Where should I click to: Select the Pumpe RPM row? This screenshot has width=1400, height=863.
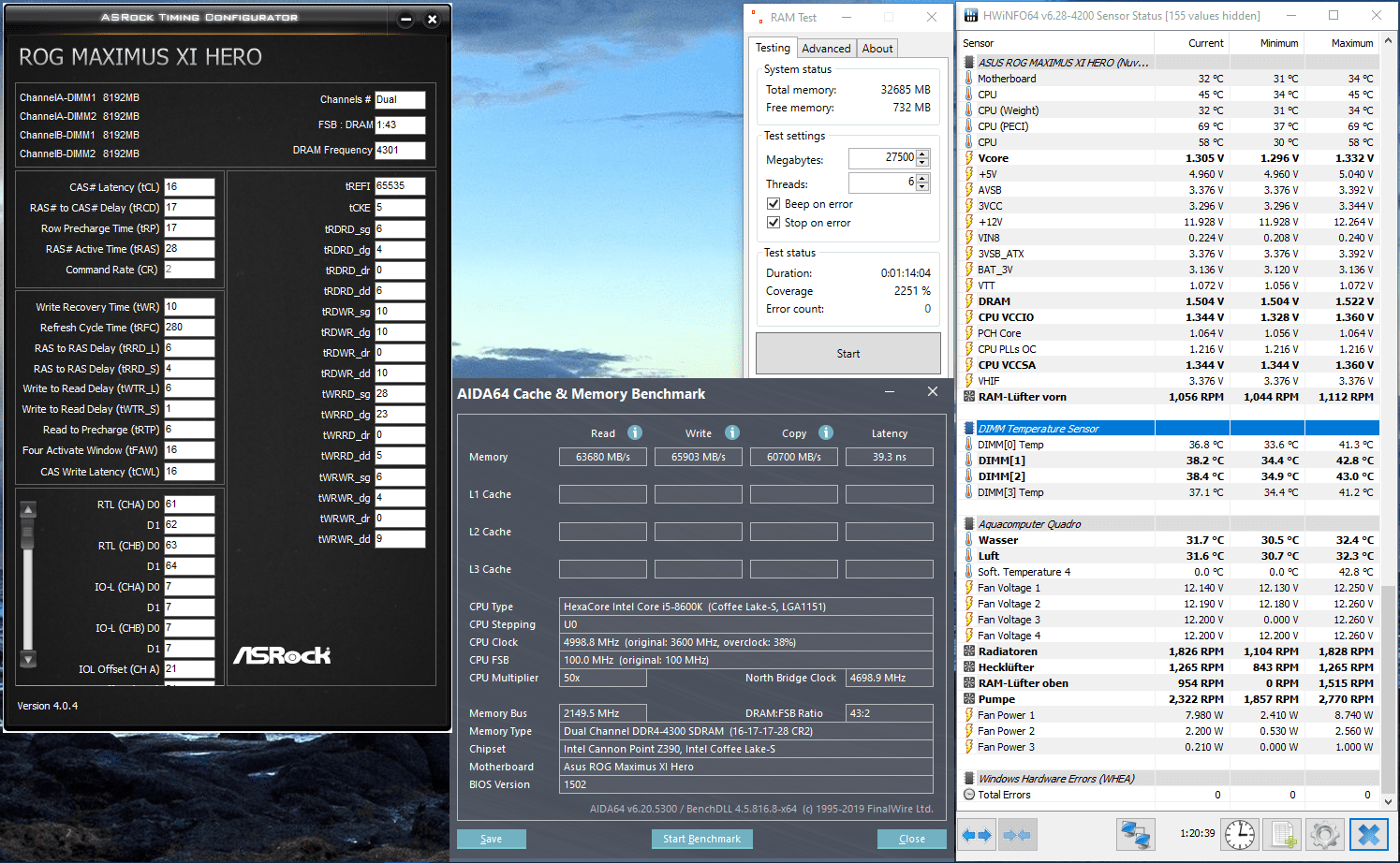coord(1170,699)
